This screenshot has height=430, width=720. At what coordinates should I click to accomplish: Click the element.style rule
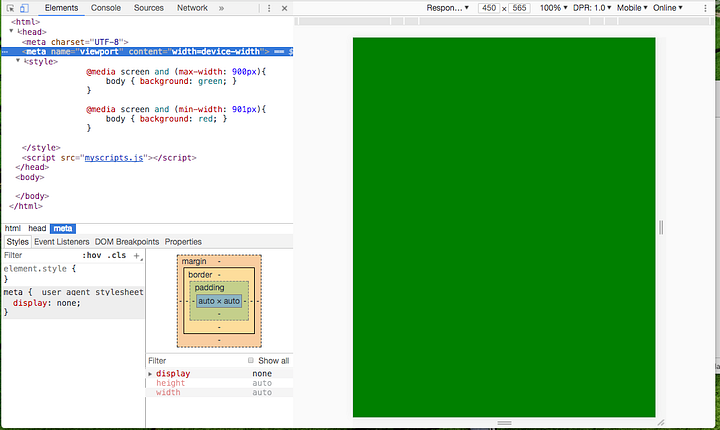pos(40,269)
